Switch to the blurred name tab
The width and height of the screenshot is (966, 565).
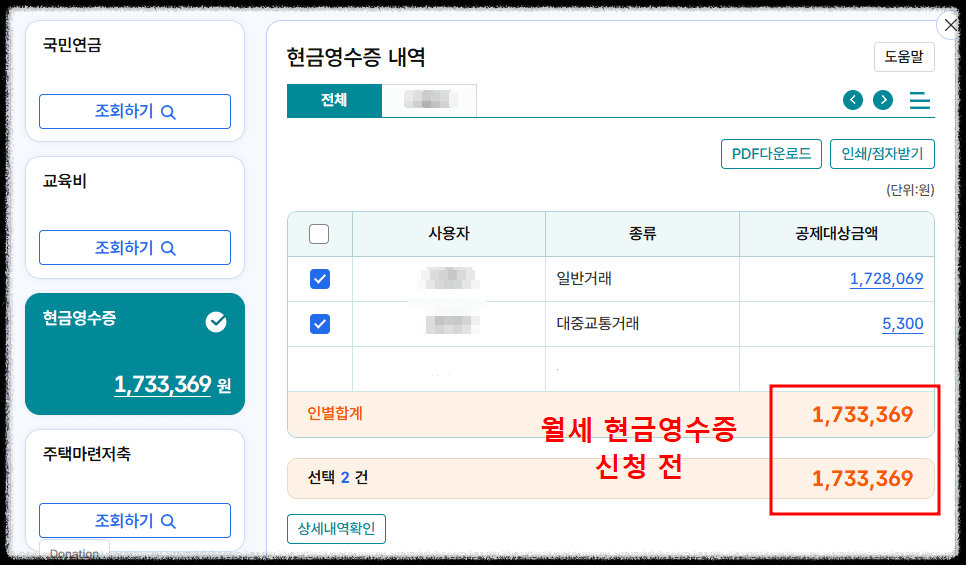click(x=429, y=100)
